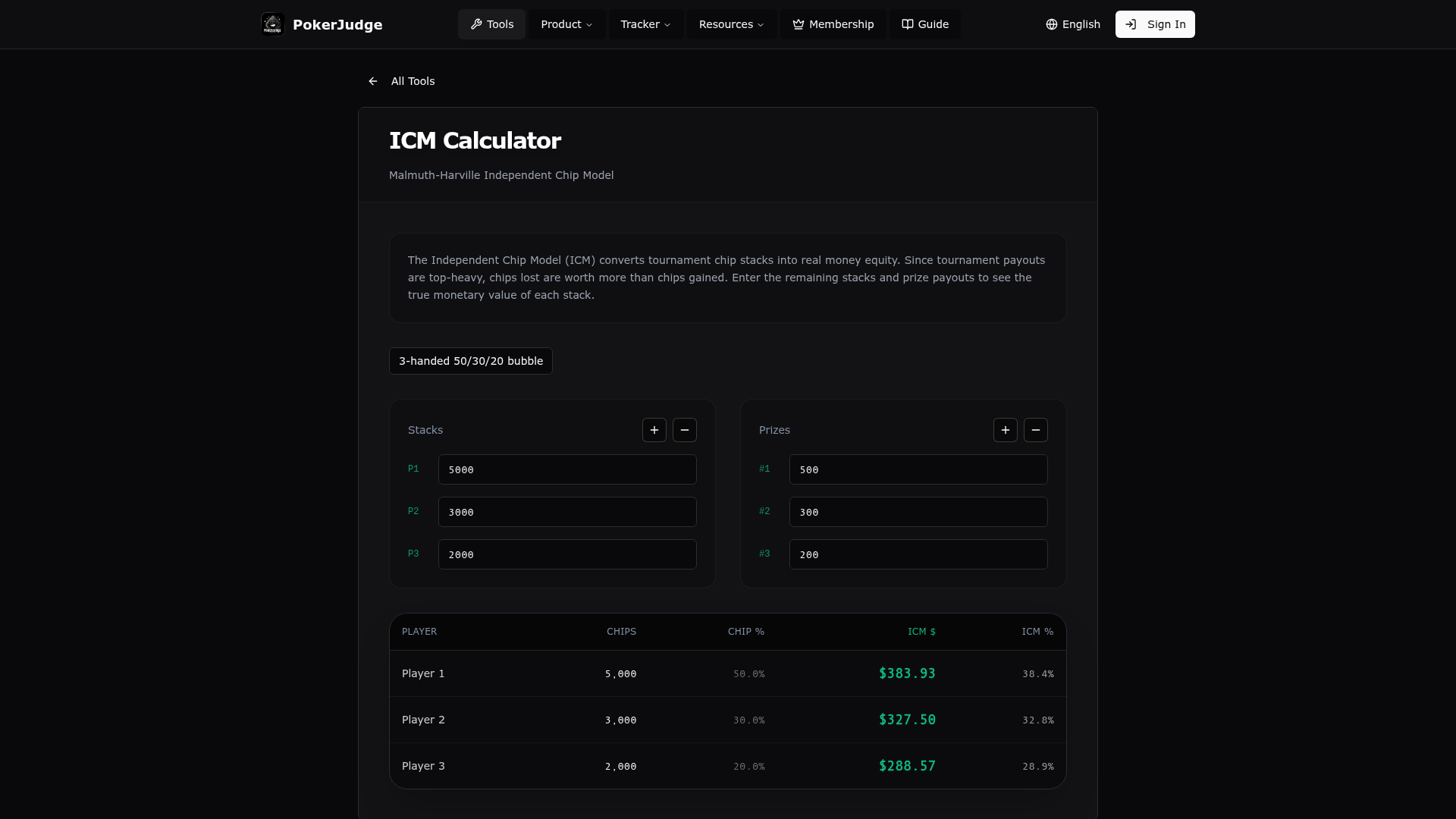Click the ICM % column header
The height and width of the screenshot is (819, 1456).
(1037, 632)
